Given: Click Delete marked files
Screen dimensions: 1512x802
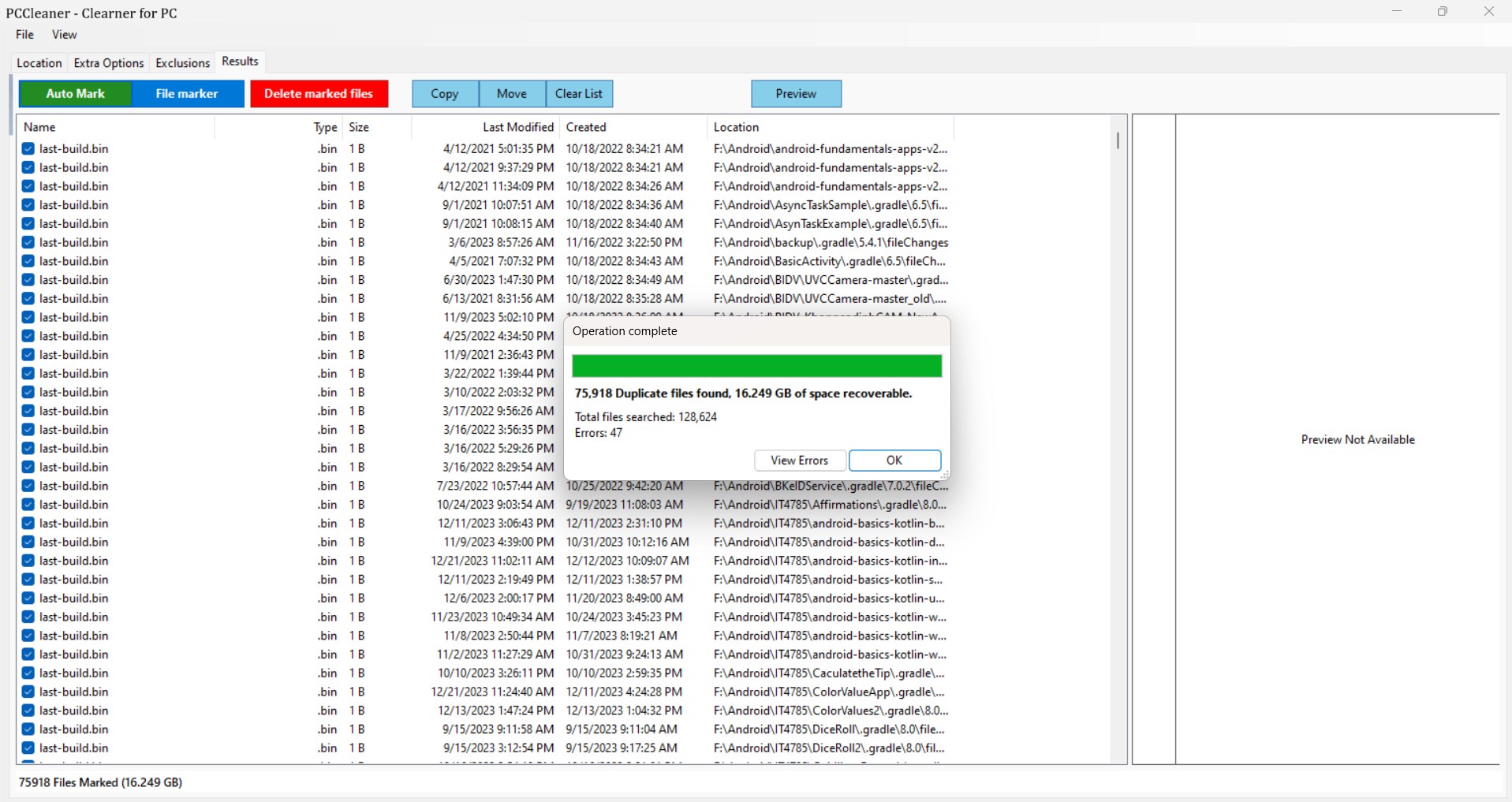Looking at the screenshot, I should click(319, 94).
